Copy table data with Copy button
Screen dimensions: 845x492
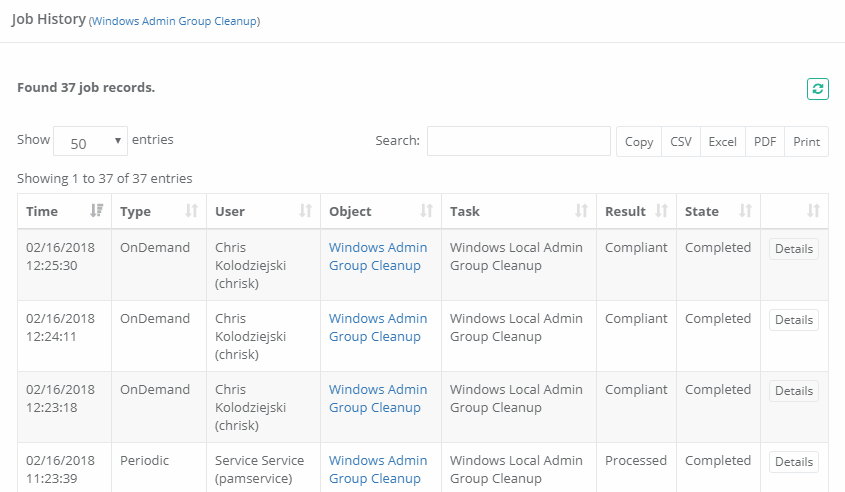(x=639, y=142)
